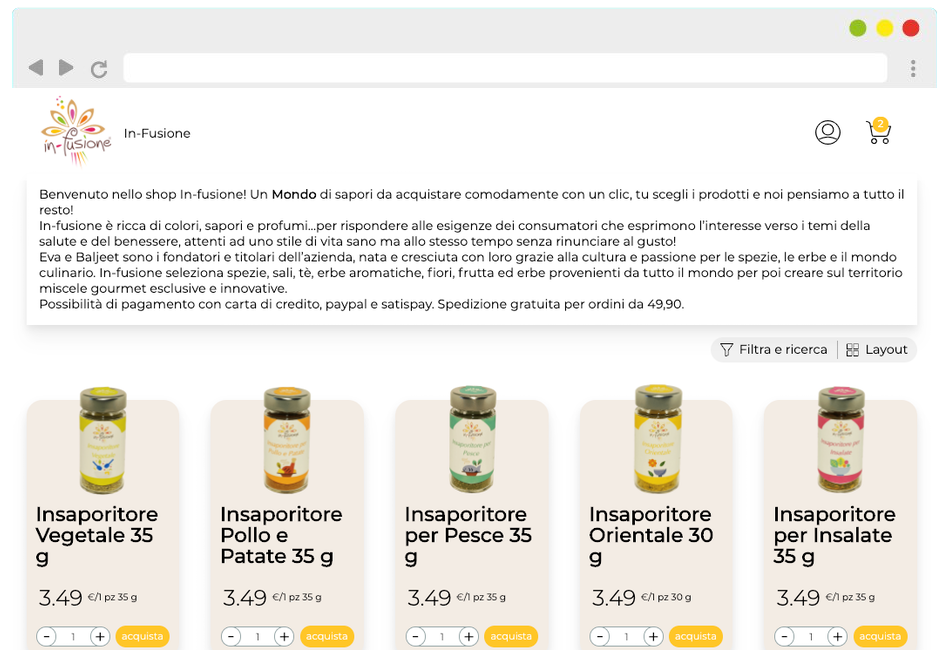Click the Insaporitore Pollo e Patate title
The height and width of the screenshot is (650, 950).
[x=281, y=536]
